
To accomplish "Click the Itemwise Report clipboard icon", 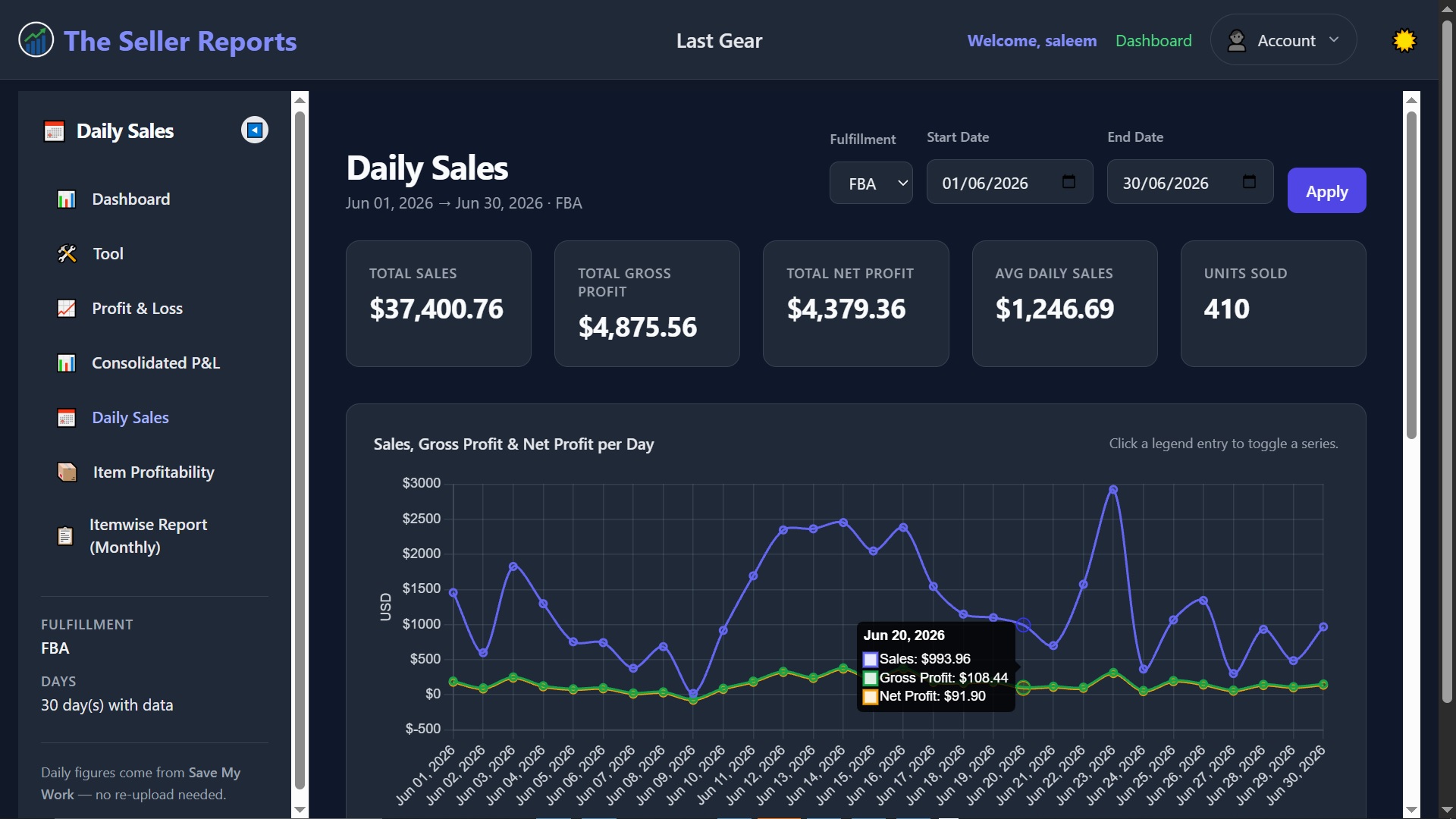I will [x=65, y=535].
